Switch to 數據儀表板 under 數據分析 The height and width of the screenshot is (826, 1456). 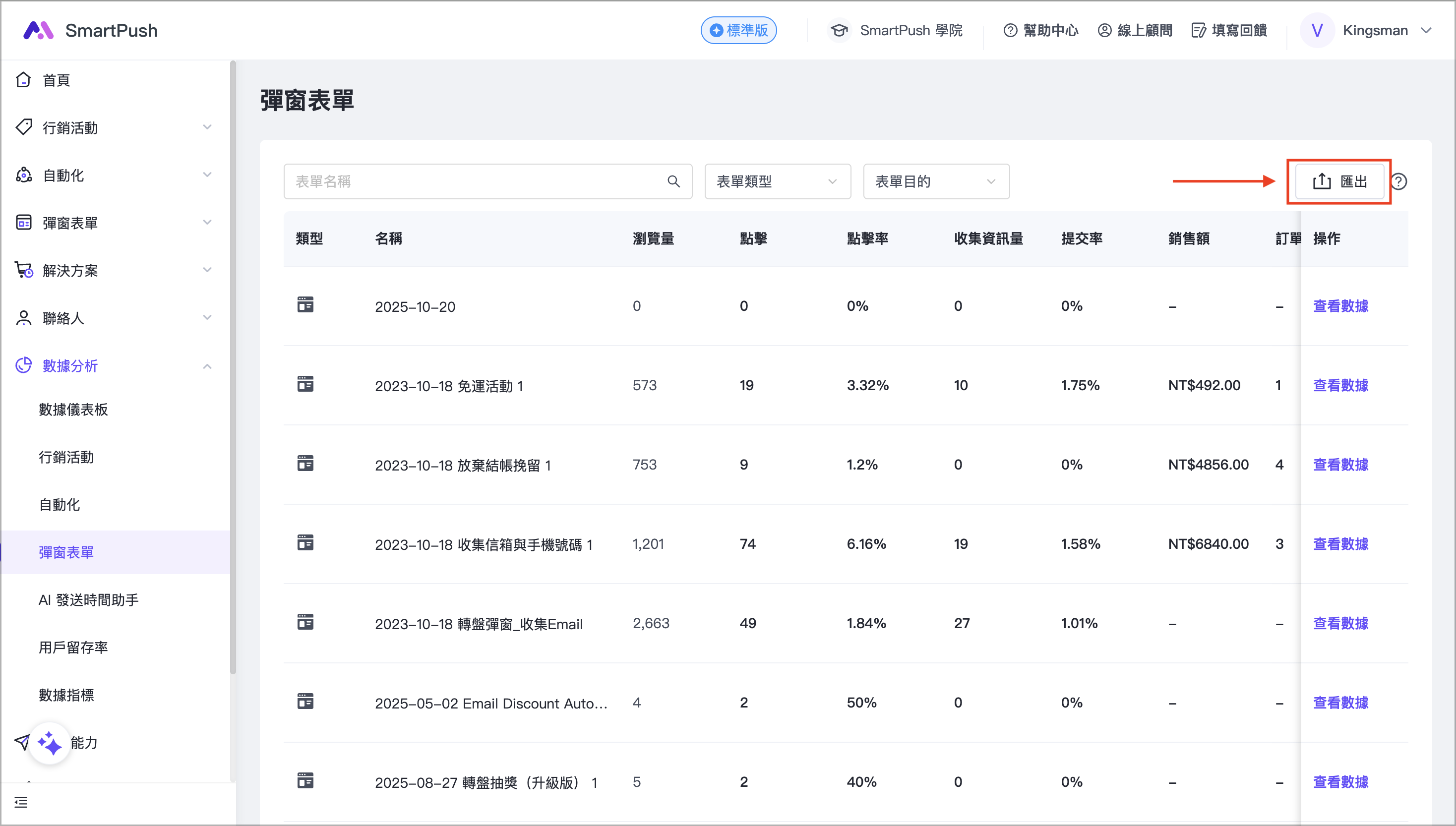(72, 410)
